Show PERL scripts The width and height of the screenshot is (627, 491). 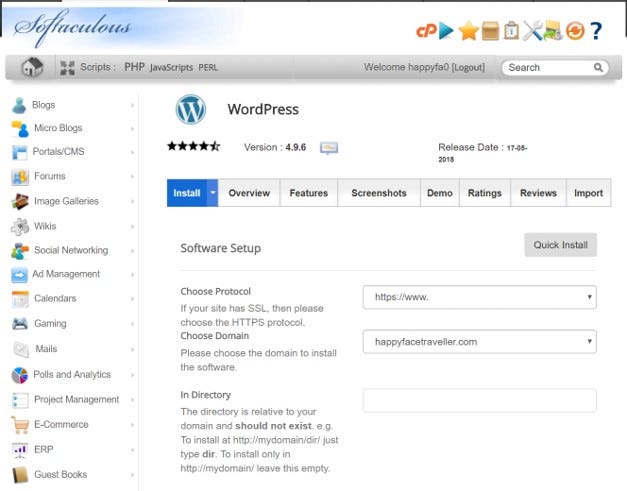(208, 68)
